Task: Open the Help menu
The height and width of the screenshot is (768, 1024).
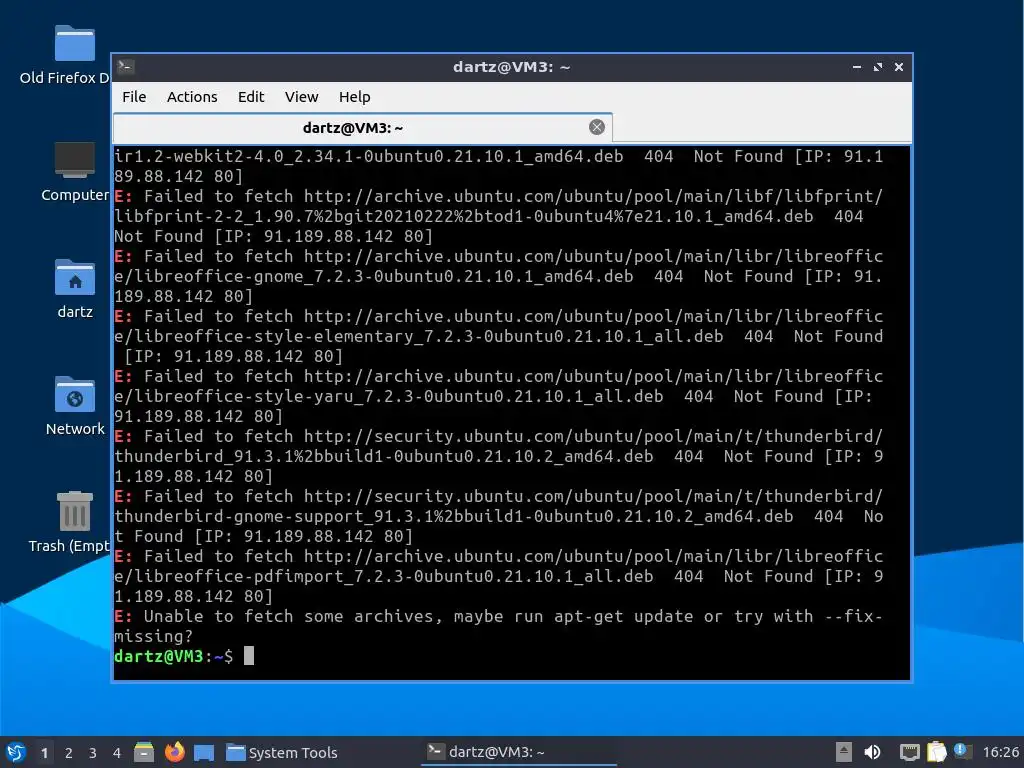Action: point(355,97)
